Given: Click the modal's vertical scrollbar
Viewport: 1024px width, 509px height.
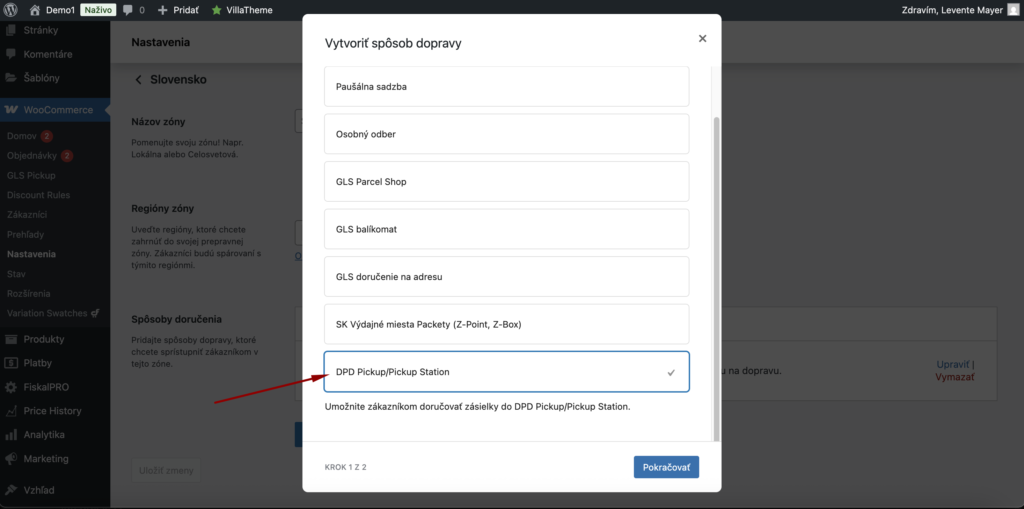Looking at the screenshot, I should point(714,270).
